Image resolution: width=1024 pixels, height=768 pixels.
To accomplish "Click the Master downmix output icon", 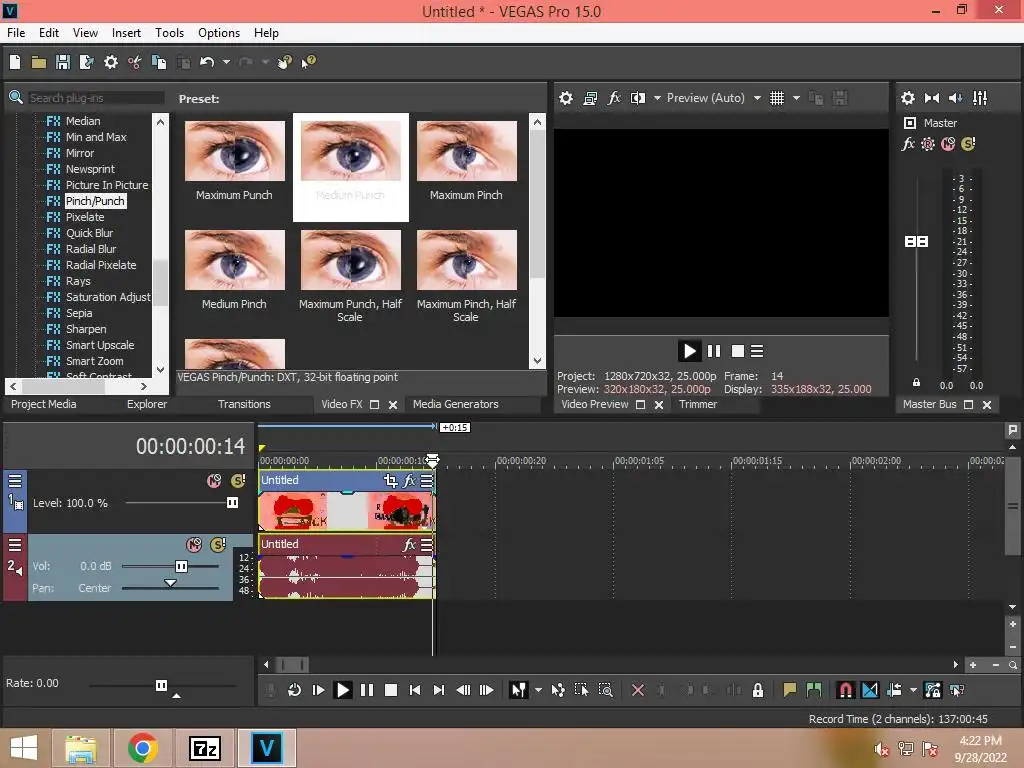I will 932,98.
